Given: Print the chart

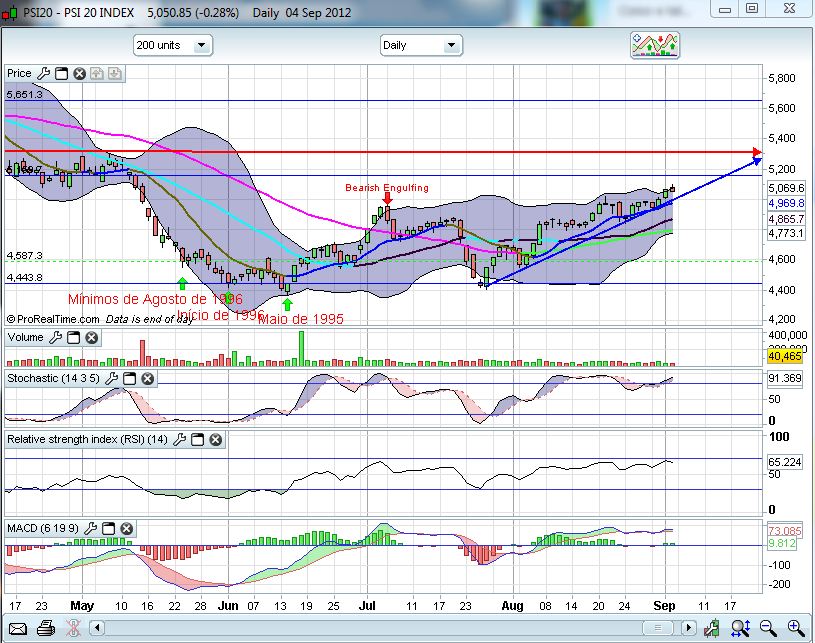Looking at the screenshot, I should 46,628.
